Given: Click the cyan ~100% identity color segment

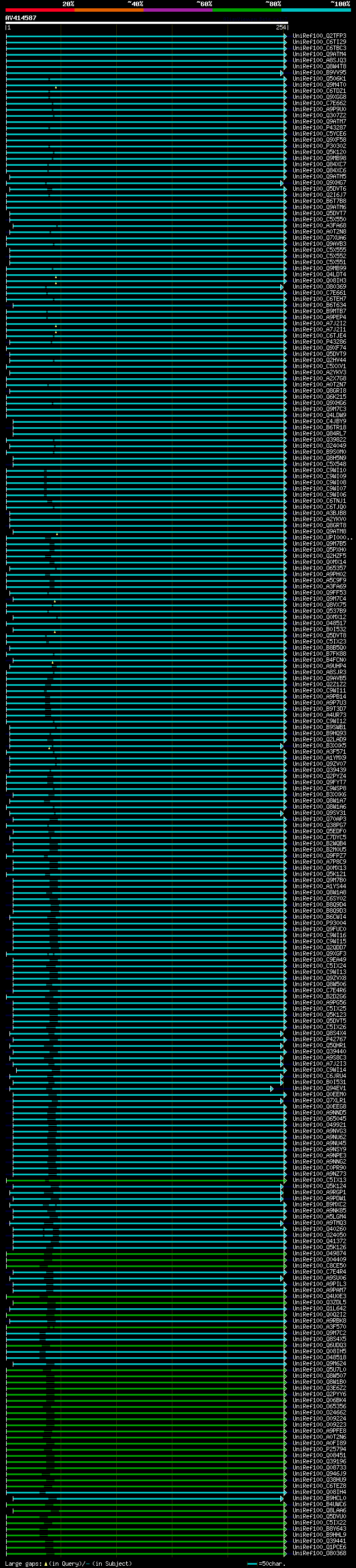Looking at the screenshot, I should (x=317, y=10).
